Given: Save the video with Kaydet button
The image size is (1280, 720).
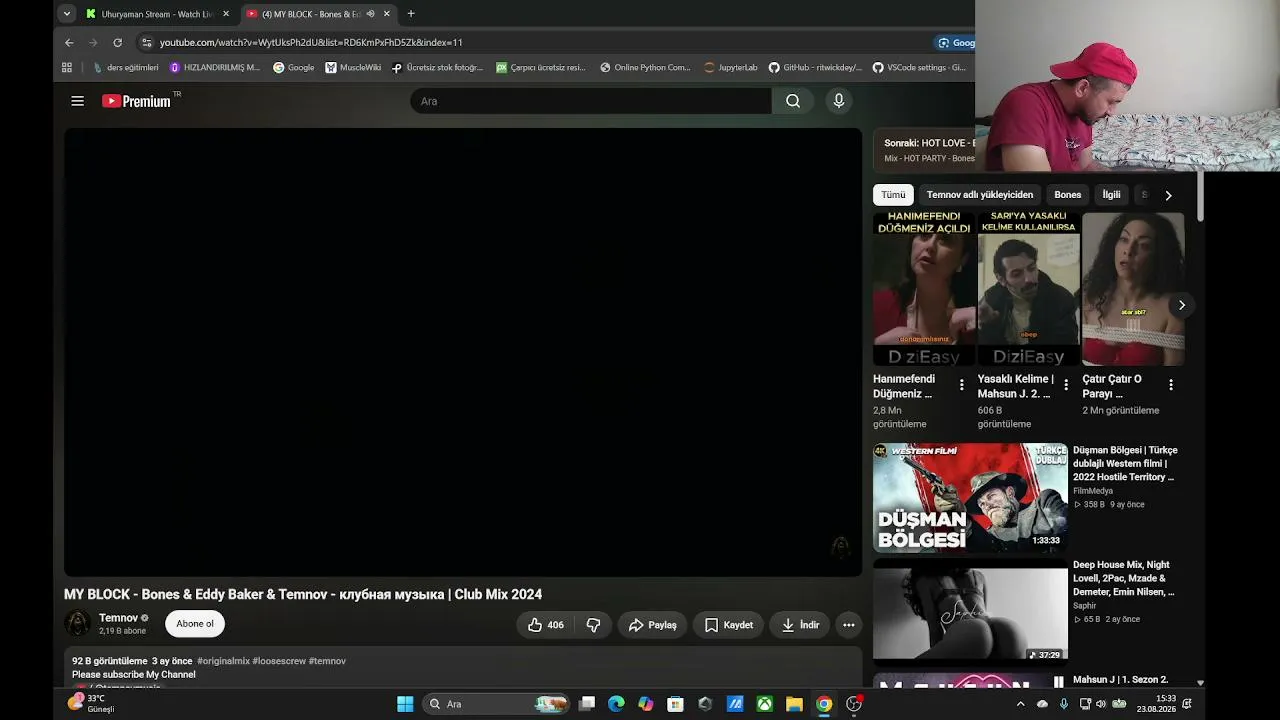Looking at the screenshot, I should pyautogui.click(x=728, y=625).
